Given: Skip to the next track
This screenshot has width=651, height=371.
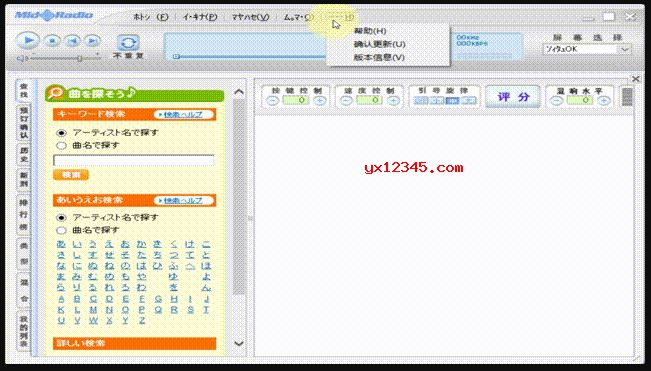Looking at the screenshot, I should [93, 41].
